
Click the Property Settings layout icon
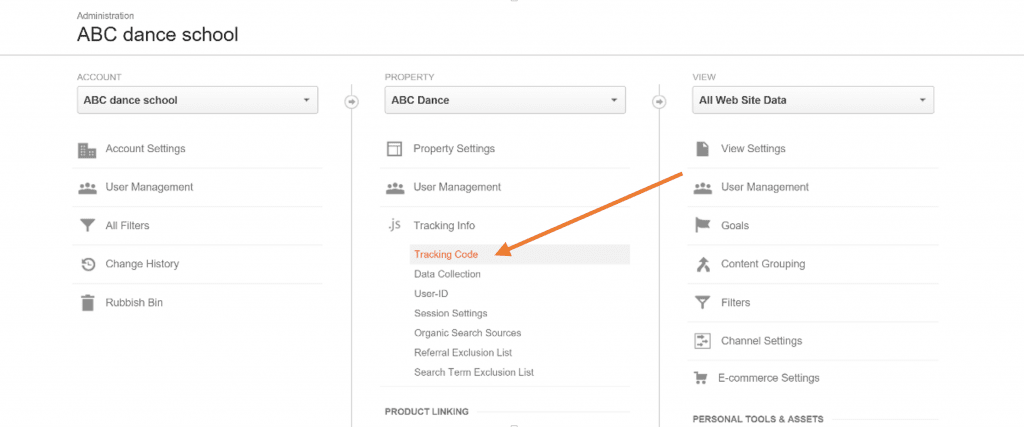click(394, 150)
